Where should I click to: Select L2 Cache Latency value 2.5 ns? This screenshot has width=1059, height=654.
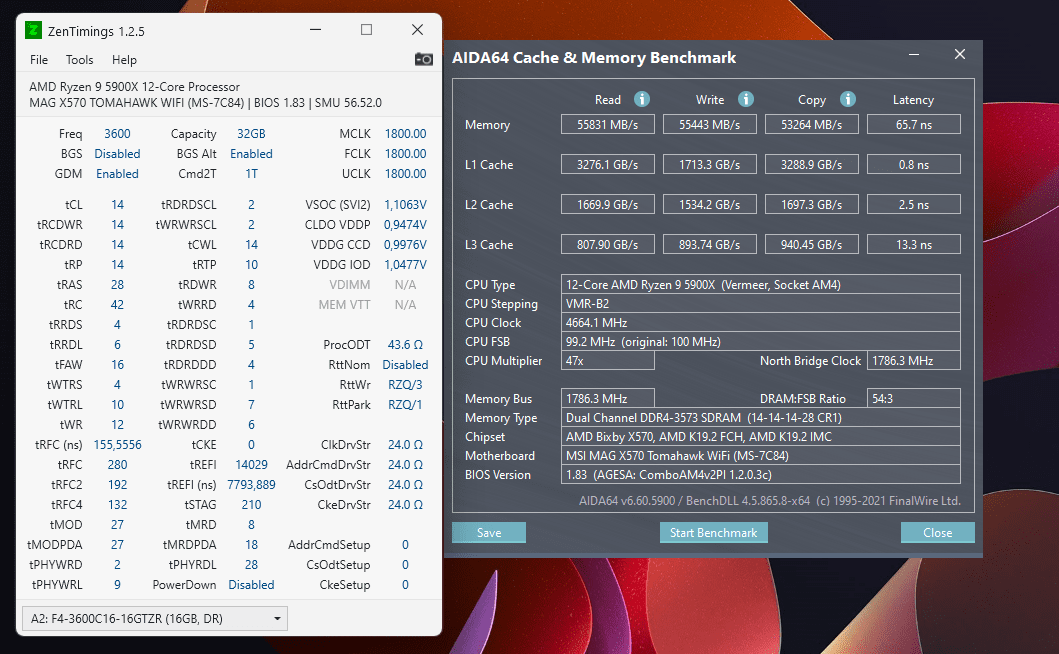(x=914, y=204)
